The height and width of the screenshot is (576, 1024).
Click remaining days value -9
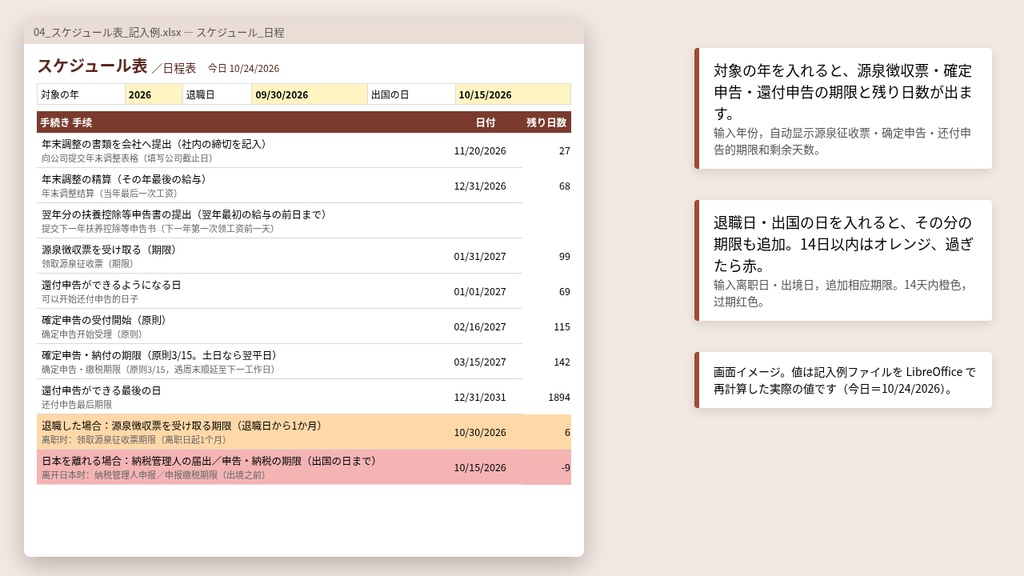pos(566,468)
